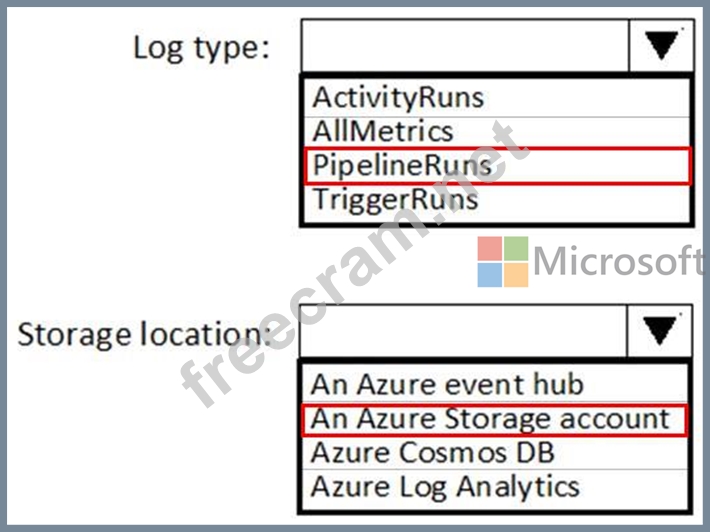Click the empty Storage location combo field
710x532 pixels.
pyautogui.click(x=463, y=331)
